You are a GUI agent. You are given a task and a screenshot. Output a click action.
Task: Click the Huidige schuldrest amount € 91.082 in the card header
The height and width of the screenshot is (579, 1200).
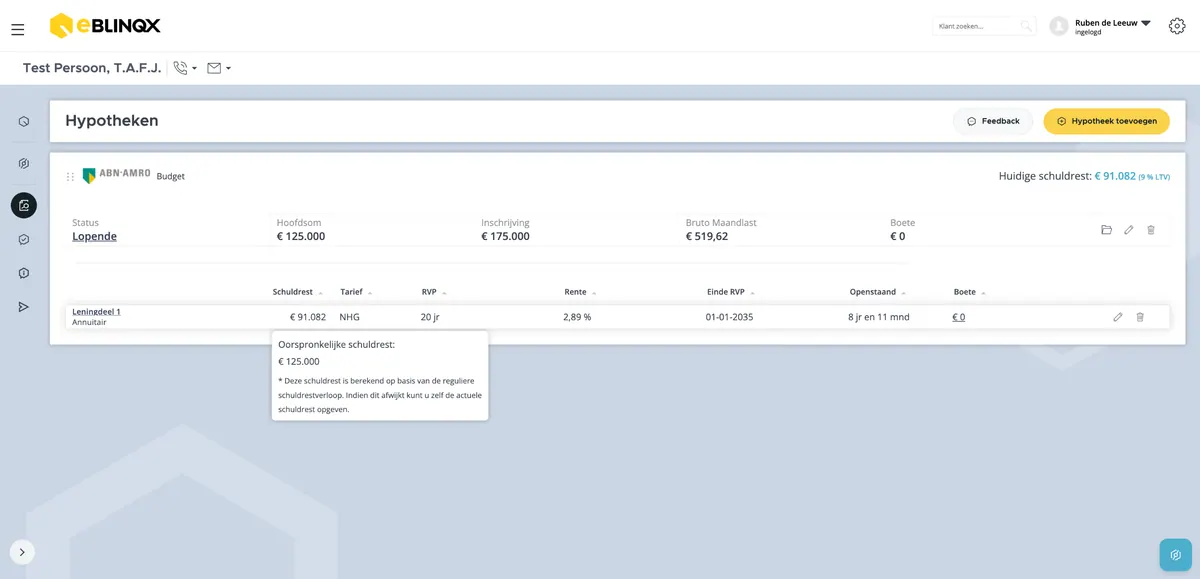(x=1115, y=176)
